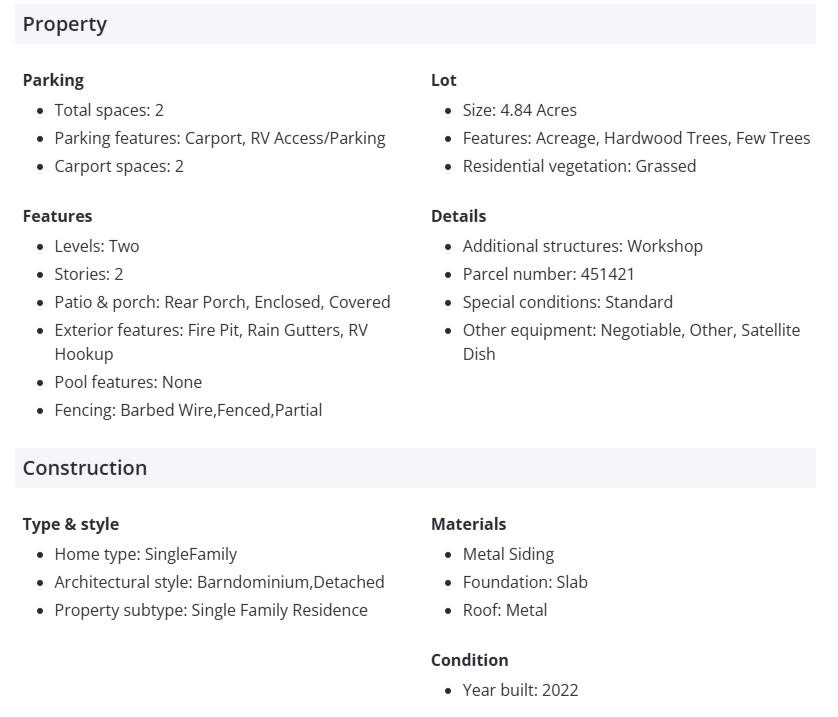Select the Size: 4.84 Acres line
The image size is (838, 717).
click(x=519, y=110)
